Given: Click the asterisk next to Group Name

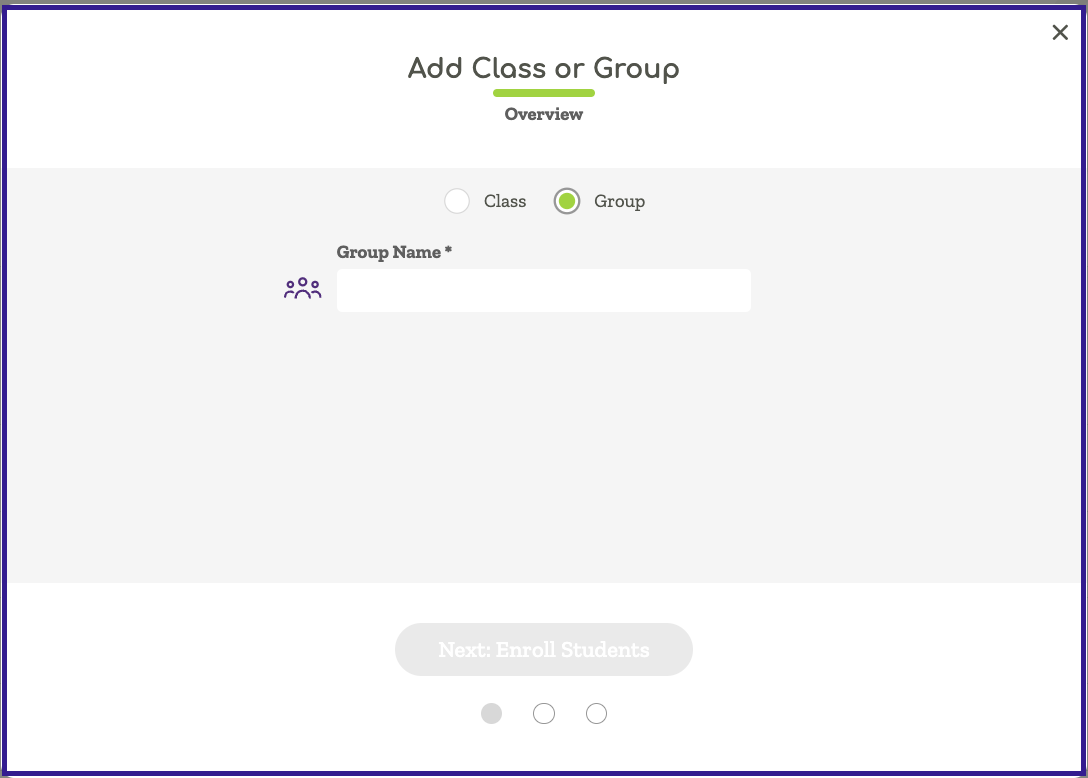Looking at the screenshot, I should coord(447,250).
